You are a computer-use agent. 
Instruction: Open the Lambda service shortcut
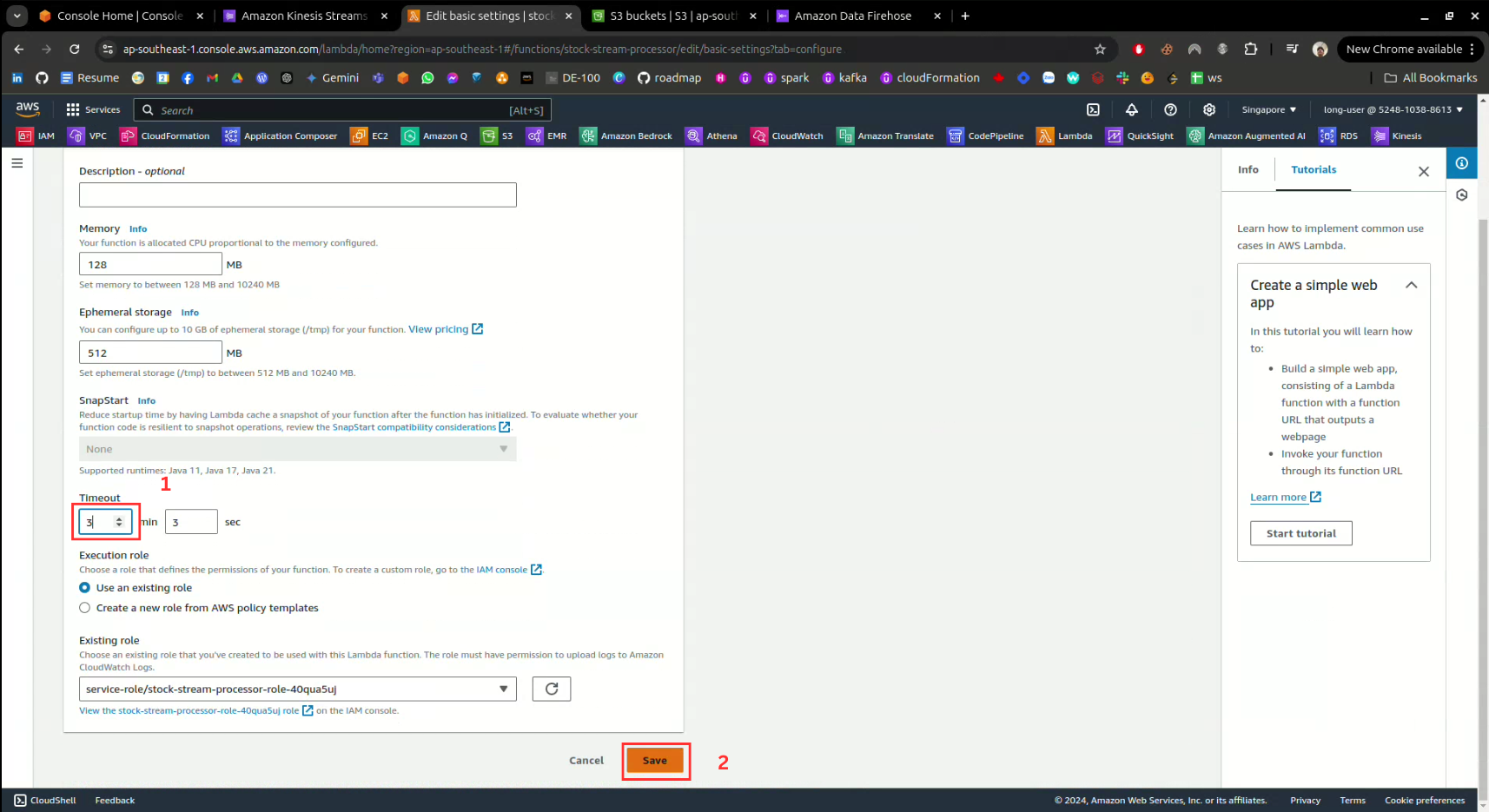click(1064, 135)
